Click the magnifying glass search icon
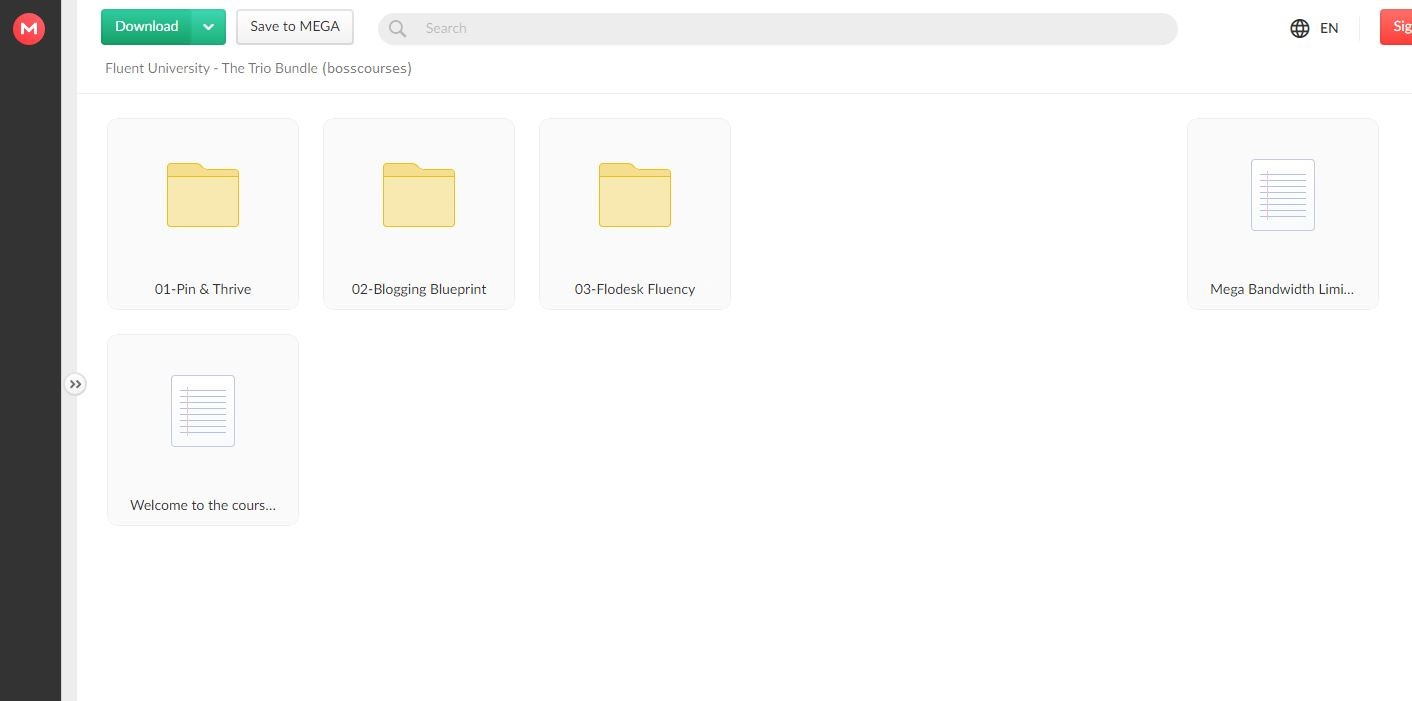Viewport: 1412px width, 701px height. (x=397, y=29)
